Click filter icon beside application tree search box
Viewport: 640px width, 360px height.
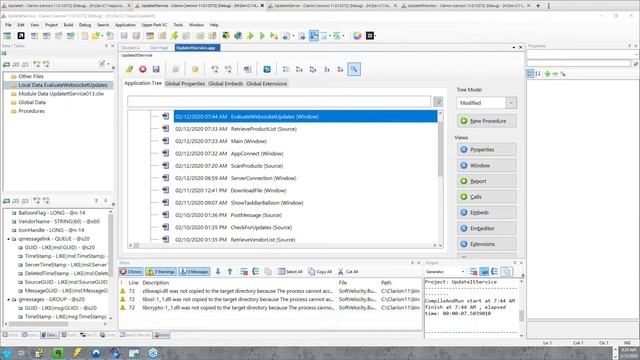pos(438,101)
